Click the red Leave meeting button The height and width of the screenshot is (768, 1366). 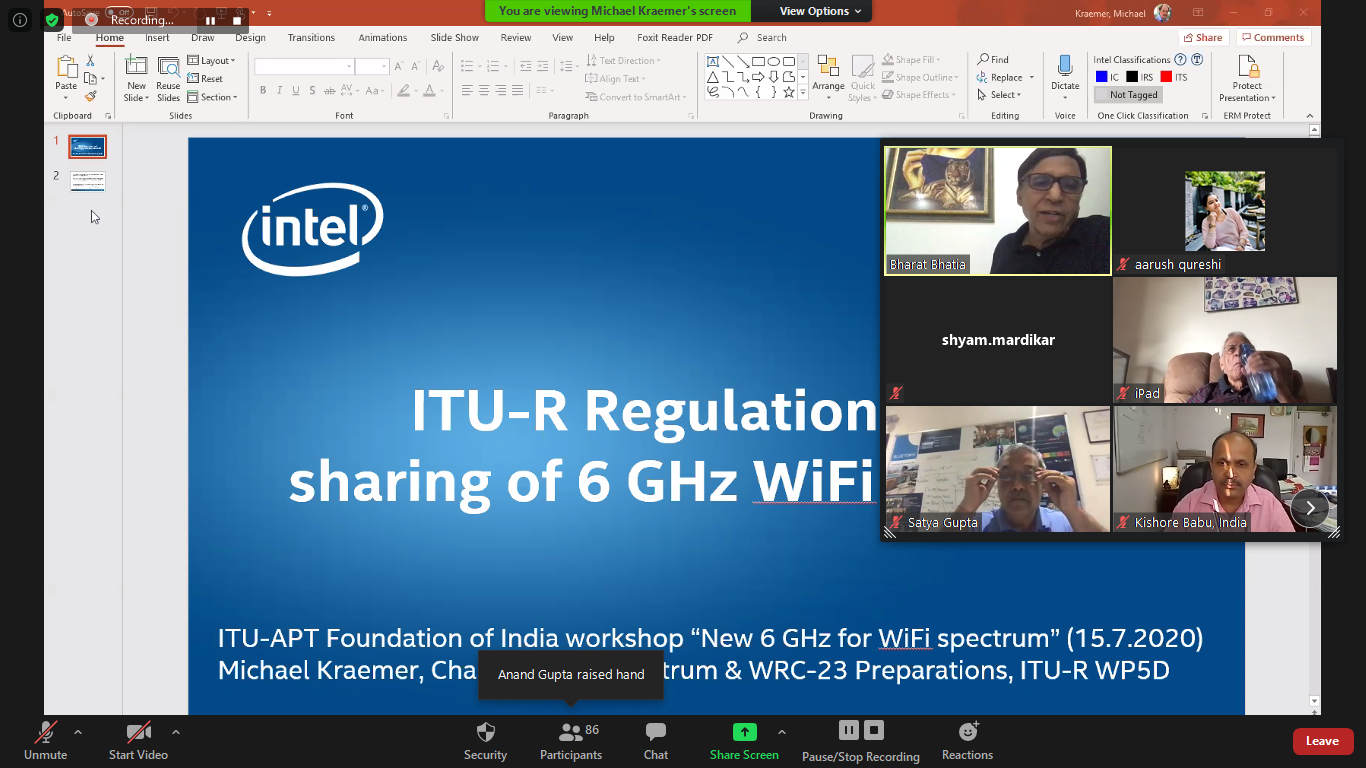[1322, 741]
